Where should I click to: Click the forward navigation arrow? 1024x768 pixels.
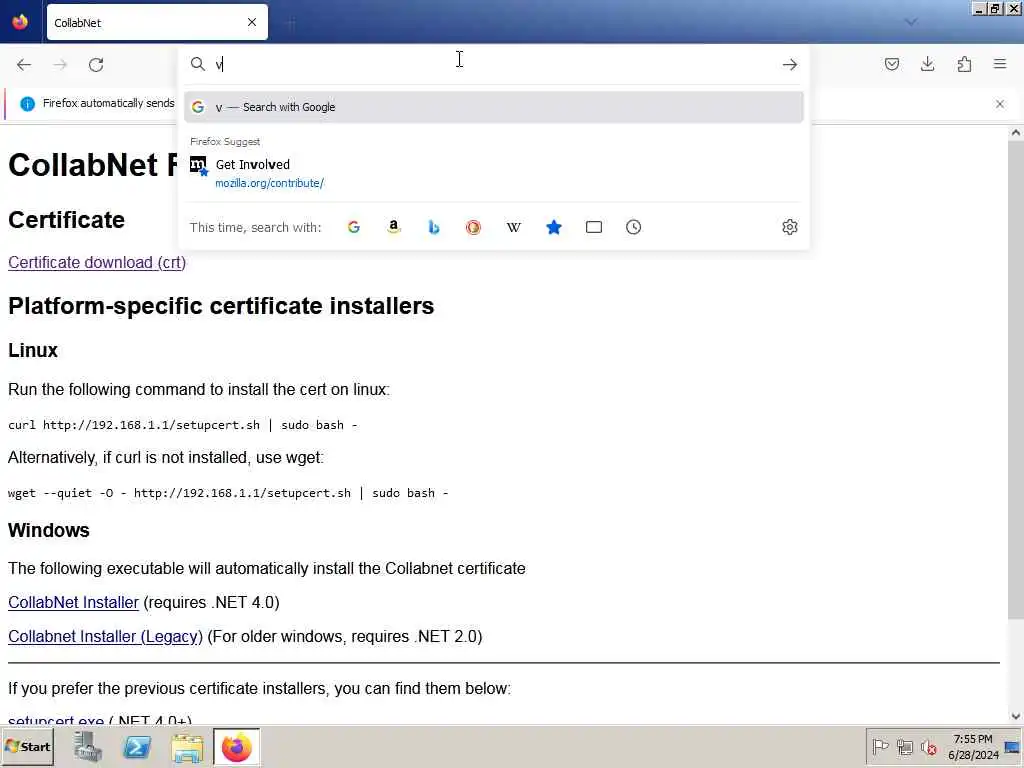coord(60,65)
